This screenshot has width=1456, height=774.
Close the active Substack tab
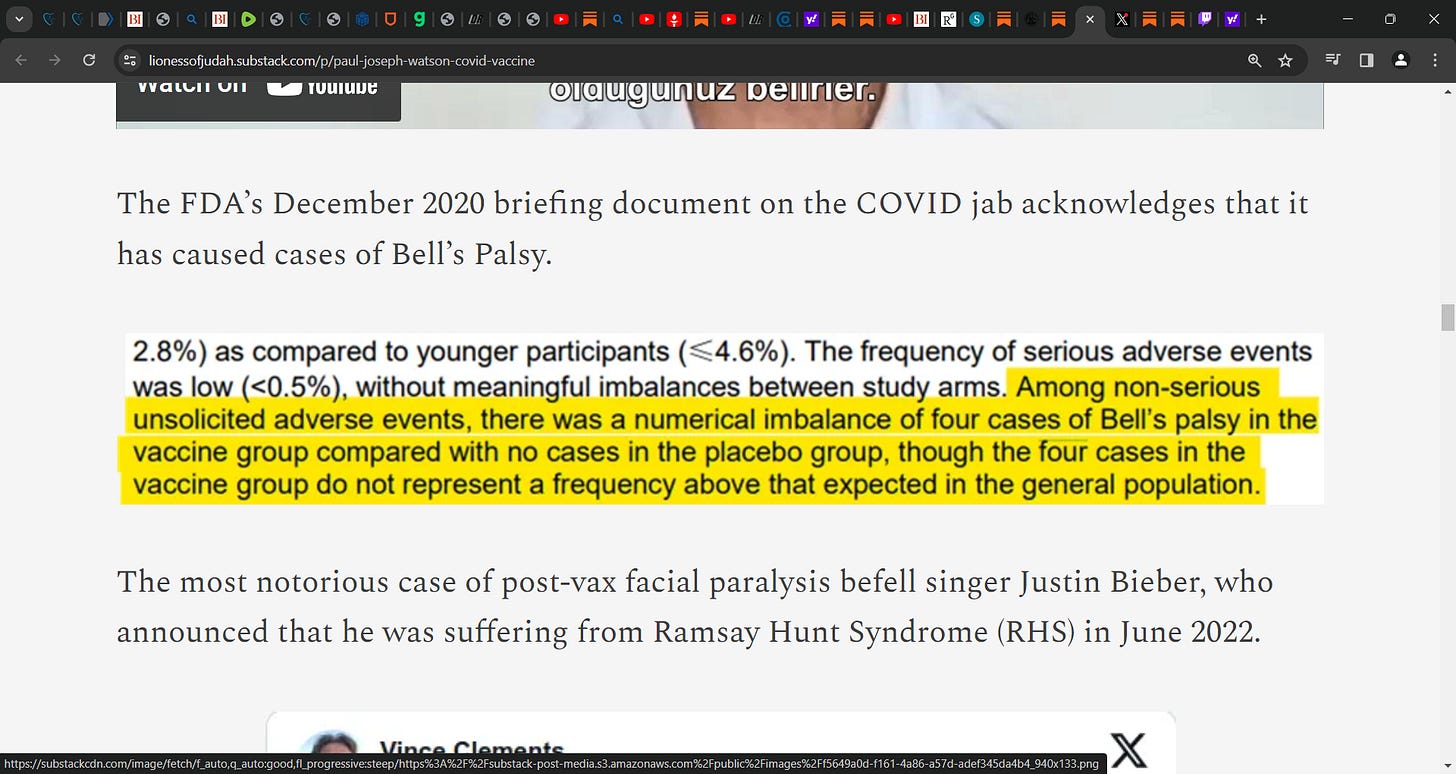click(1090, 19)
